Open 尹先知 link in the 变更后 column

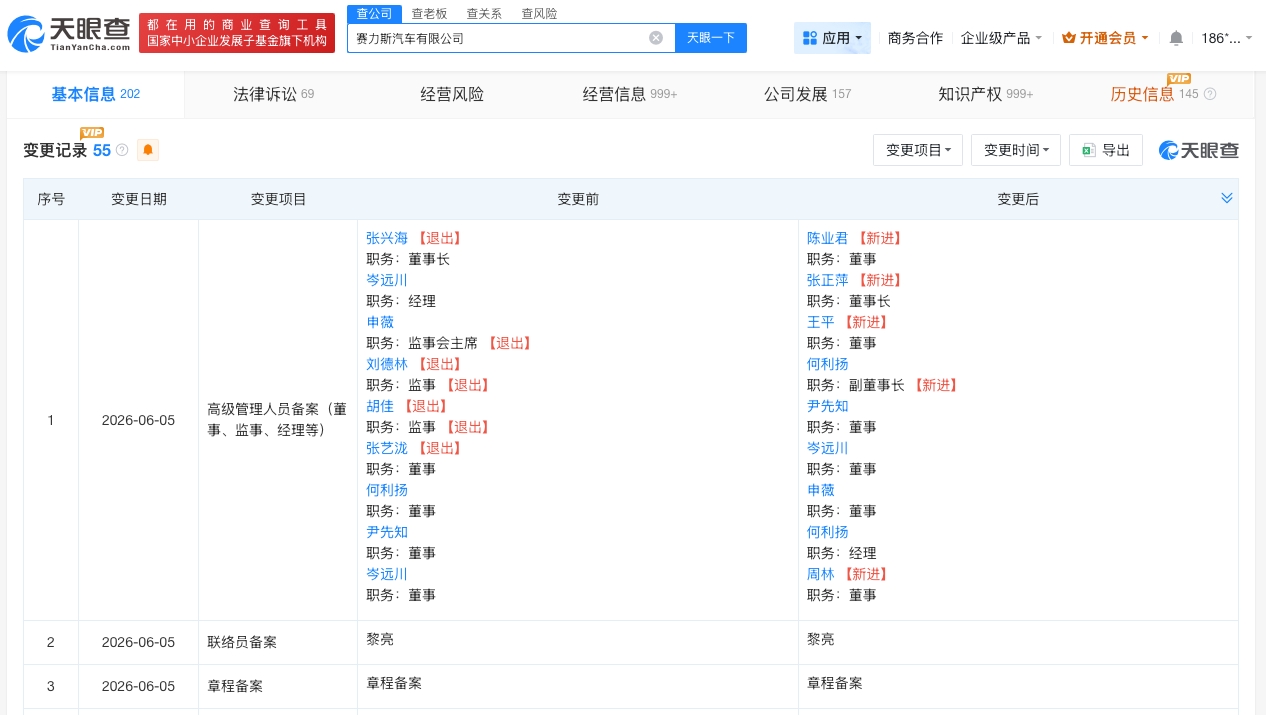tap(828, 406)
